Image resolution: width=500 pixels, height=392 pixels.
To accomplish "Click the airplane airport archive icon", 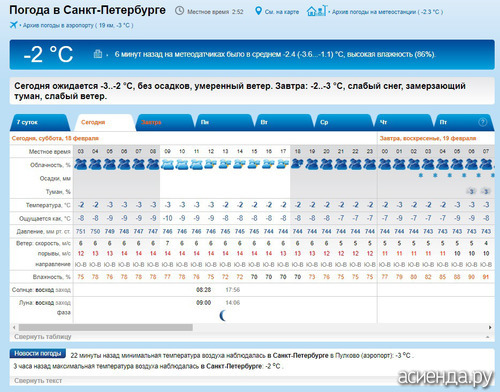I will pyautogui.click(x=14, y=25).
